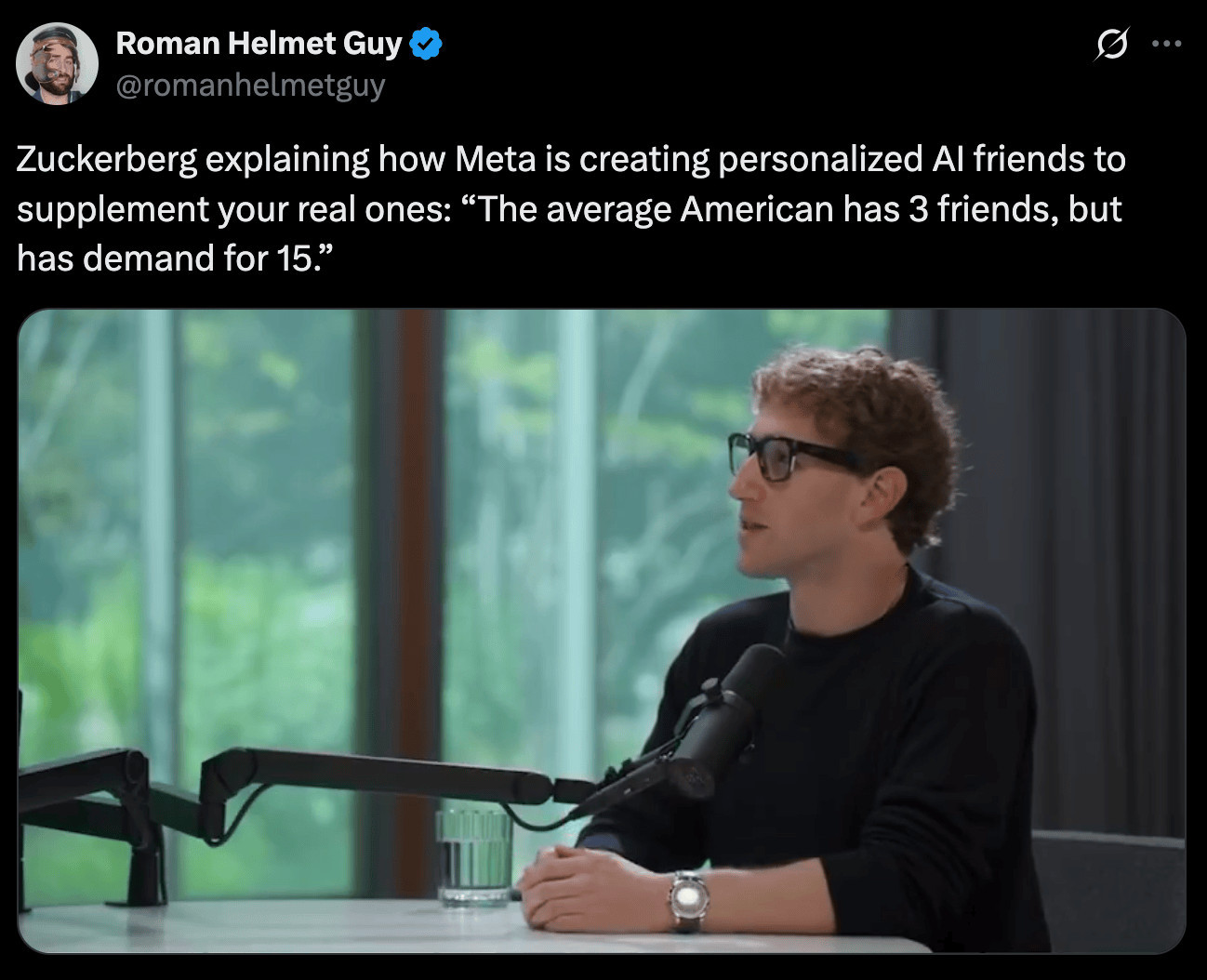Click the word "Zuckerberg" in the tweet
This screenshot has width=1207, height=980.
107,160
